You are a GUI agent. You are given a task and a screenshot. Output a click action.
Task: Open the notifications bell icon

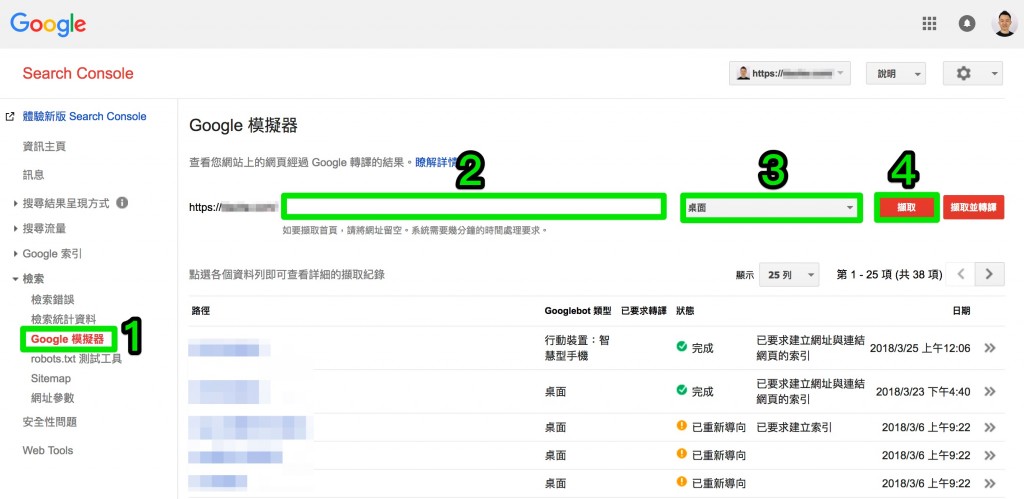[967, 24]
